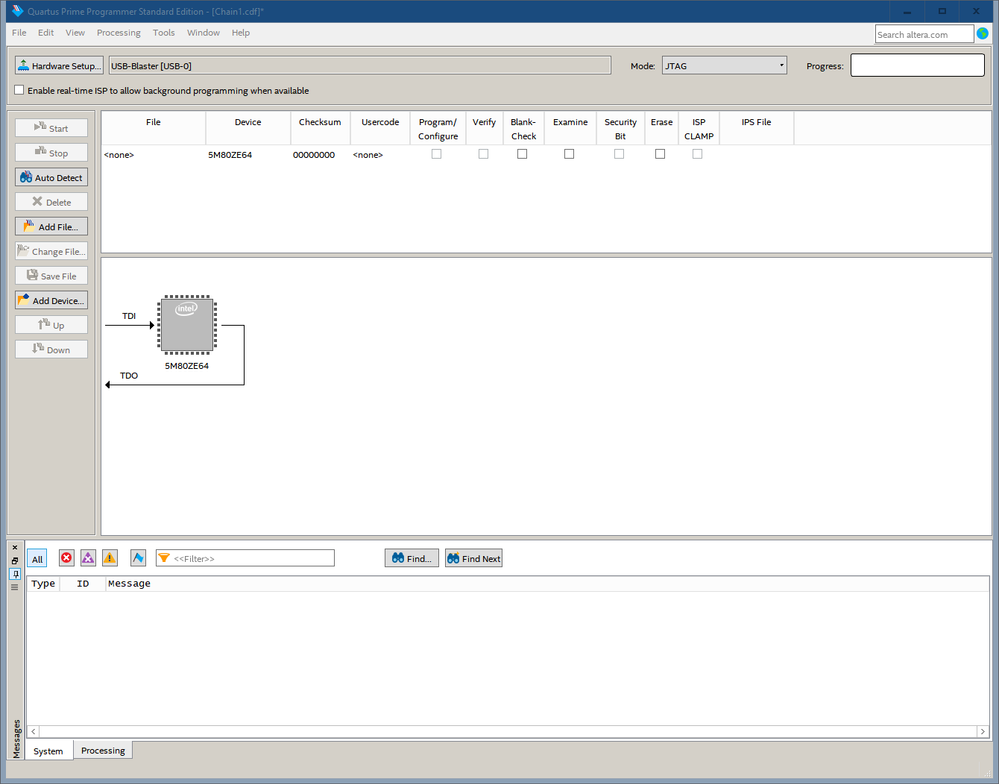Click the Find Next button

474,558
